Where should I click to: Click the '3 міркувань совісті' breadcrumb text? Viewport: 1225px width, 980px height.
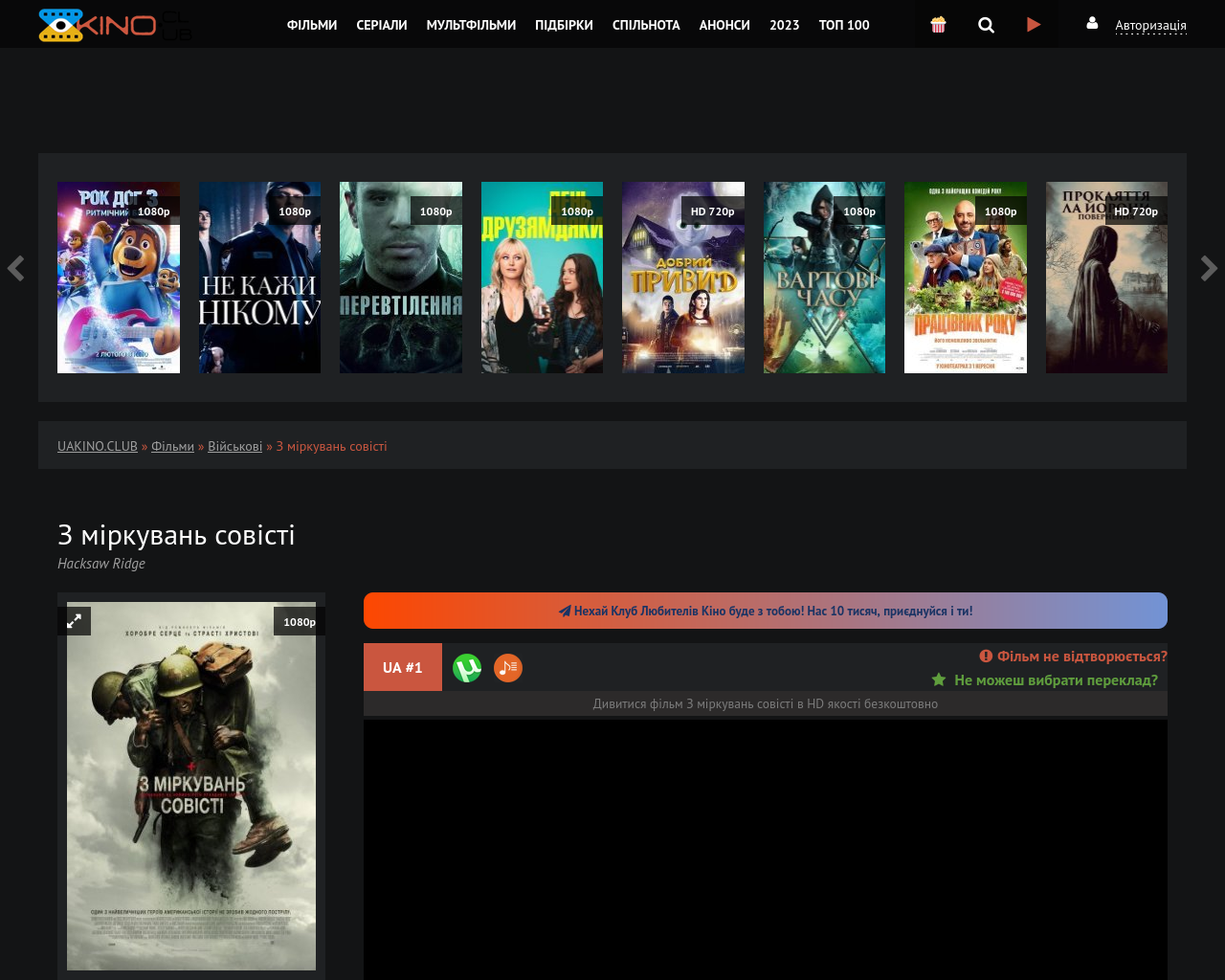[x=331, y=446]
